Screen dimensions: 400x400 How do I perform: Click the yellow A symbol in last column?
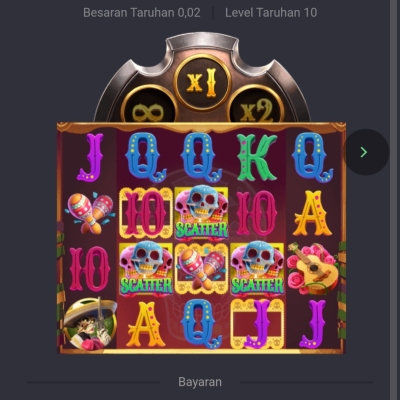point(312,213)
